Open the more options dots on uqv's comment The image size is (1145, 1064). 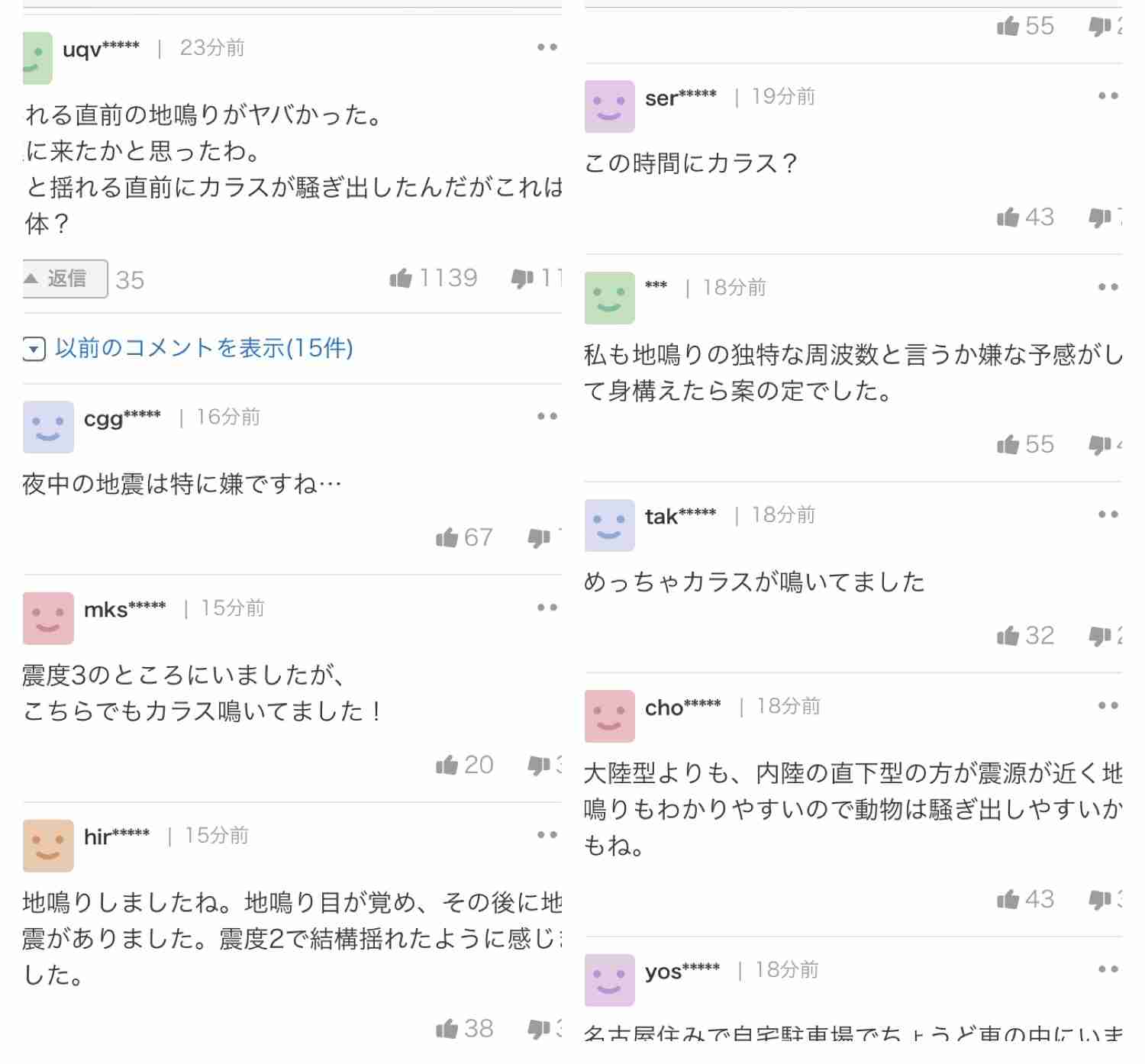[x=547, y=47]
